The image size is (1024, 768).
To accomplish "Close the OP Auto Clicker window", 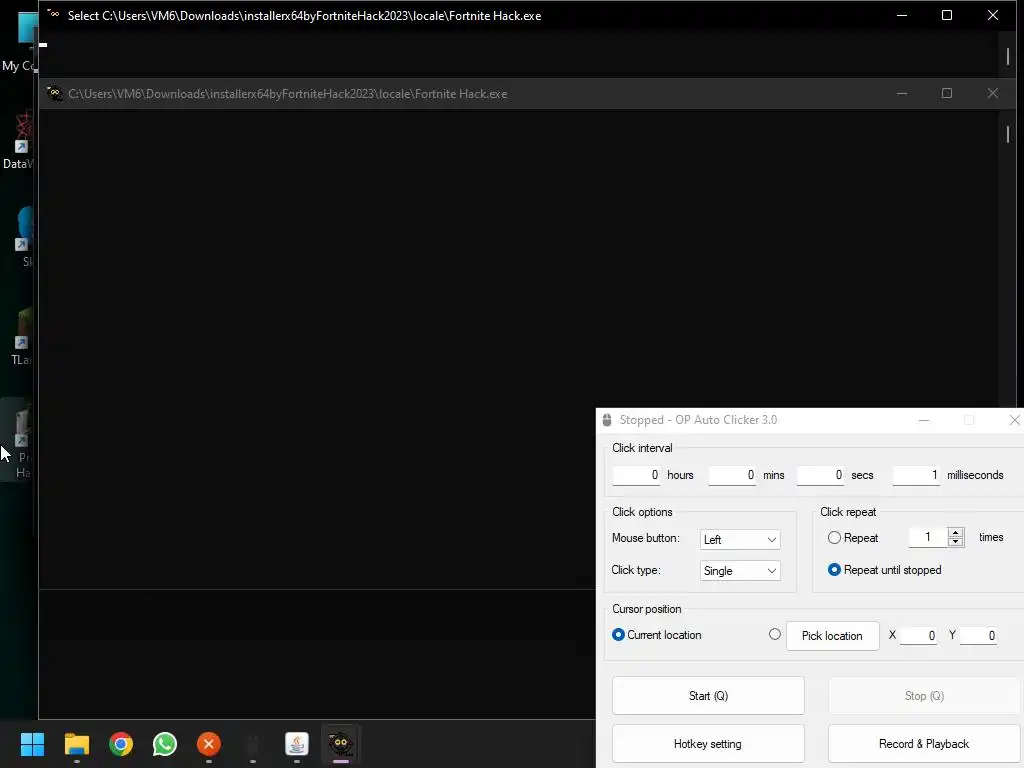I will coord(1014,420).
